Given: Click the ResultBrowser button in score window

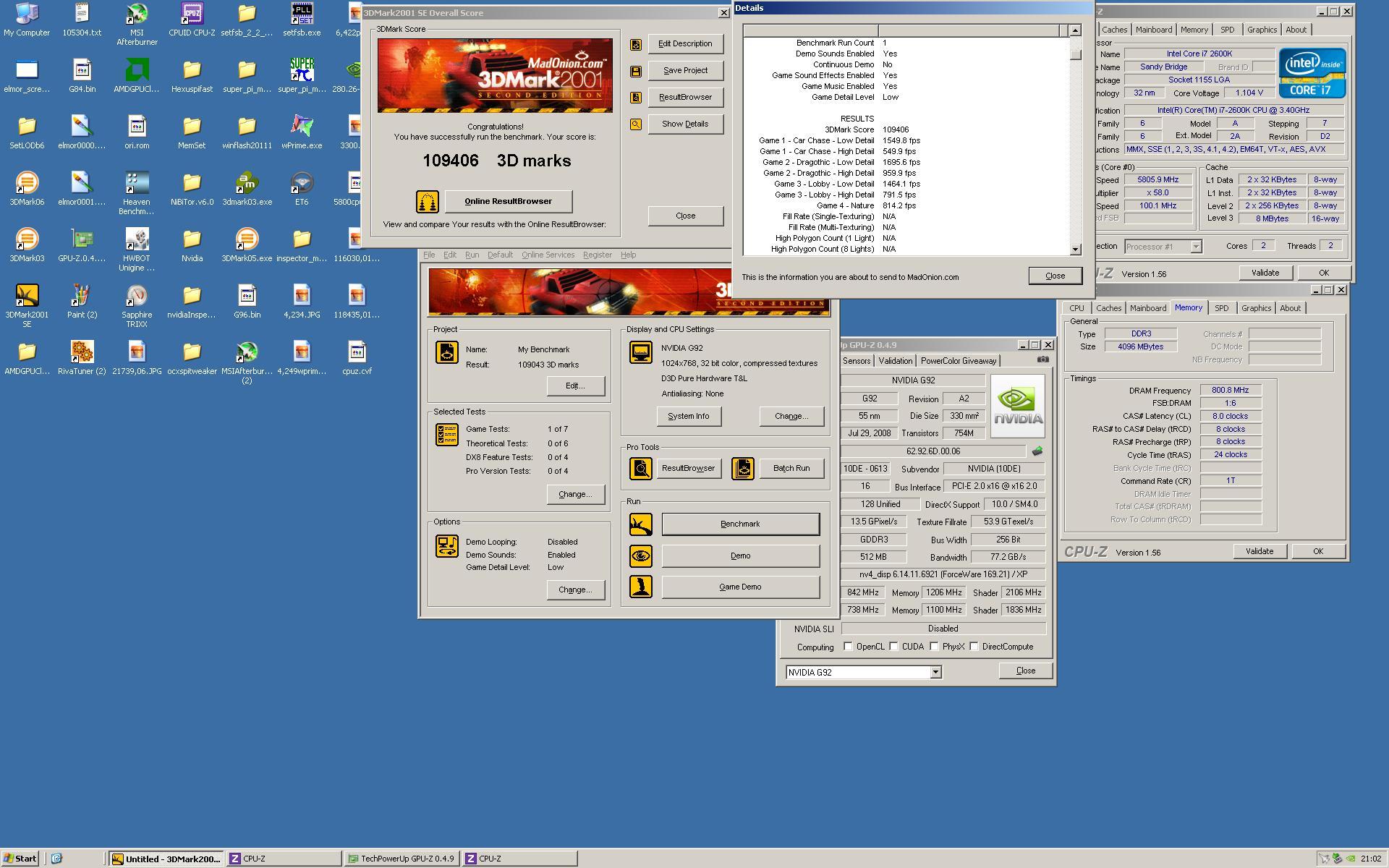Looking at the screenshot, I should 685,98.
